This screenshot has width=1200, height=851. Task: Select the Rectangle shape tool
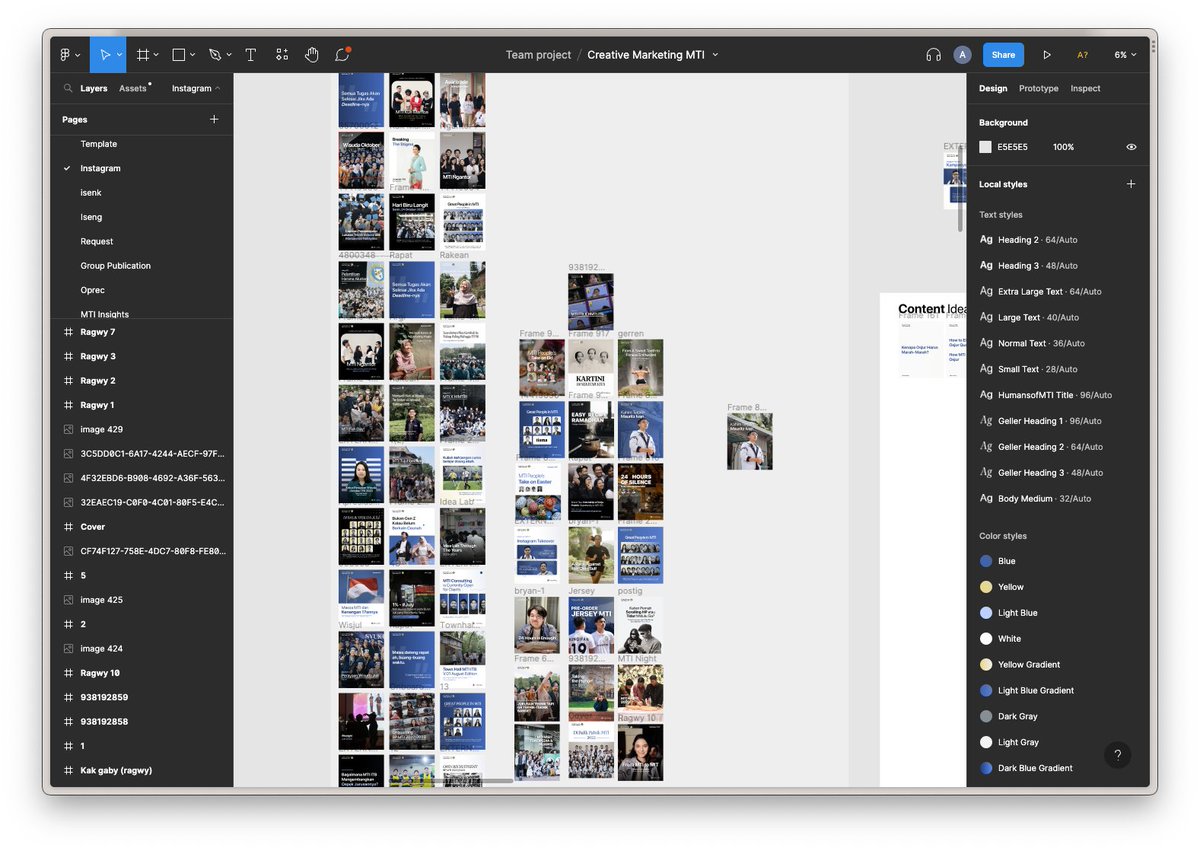click(x=178, y=55)
